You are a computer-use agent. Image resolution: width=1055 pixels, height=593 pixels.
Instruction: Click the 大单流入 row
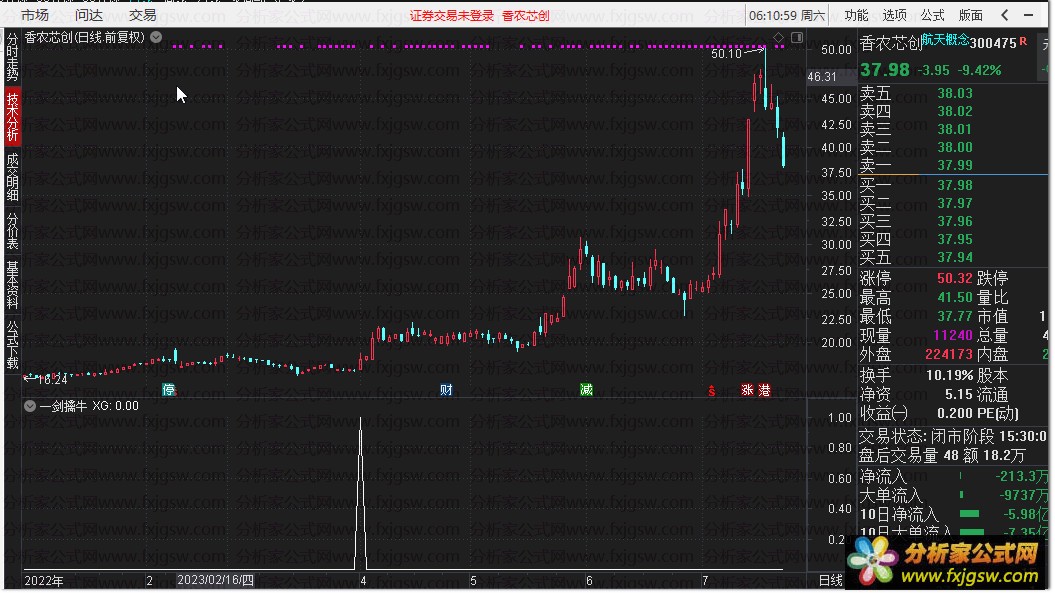click(953, 495)
